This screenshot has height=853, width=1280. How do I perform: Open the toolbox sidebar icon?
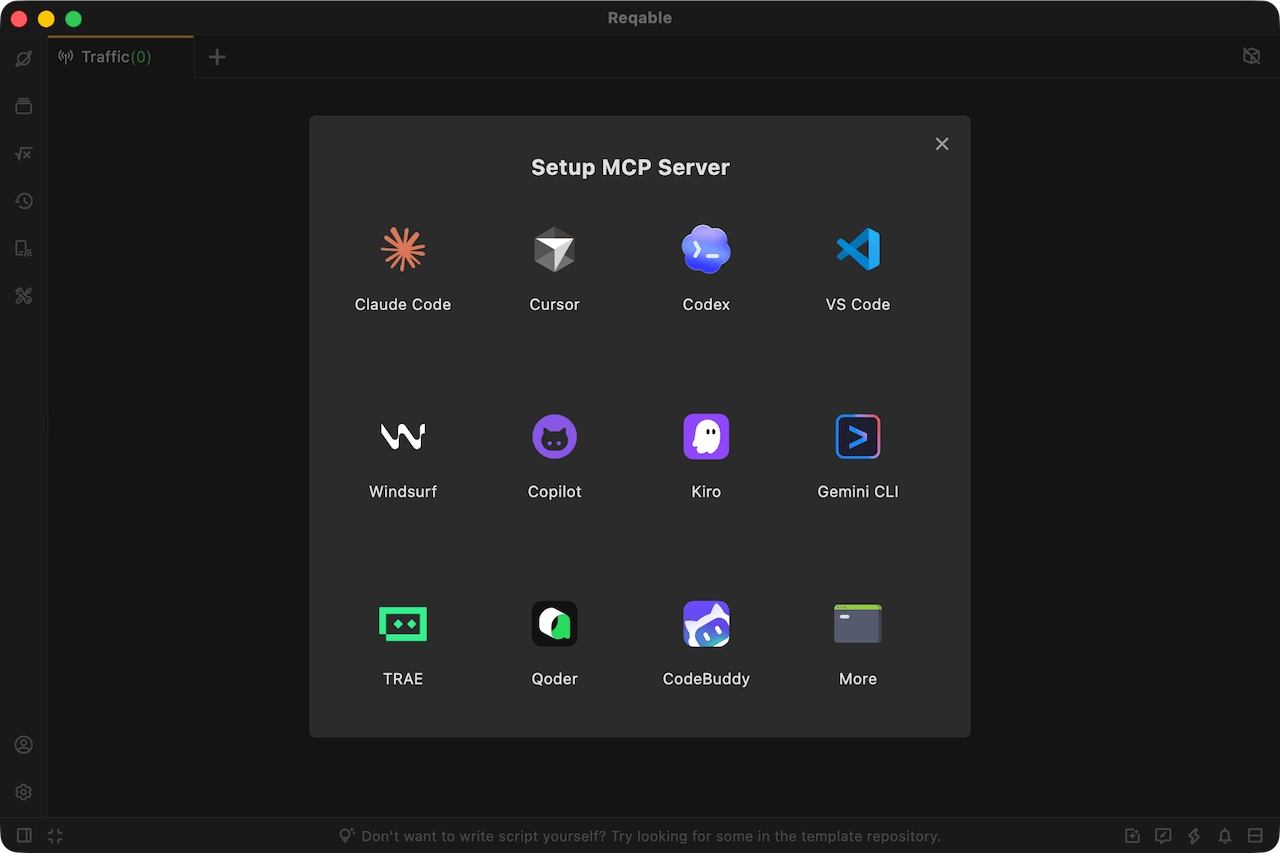click(x=24, y=296)
